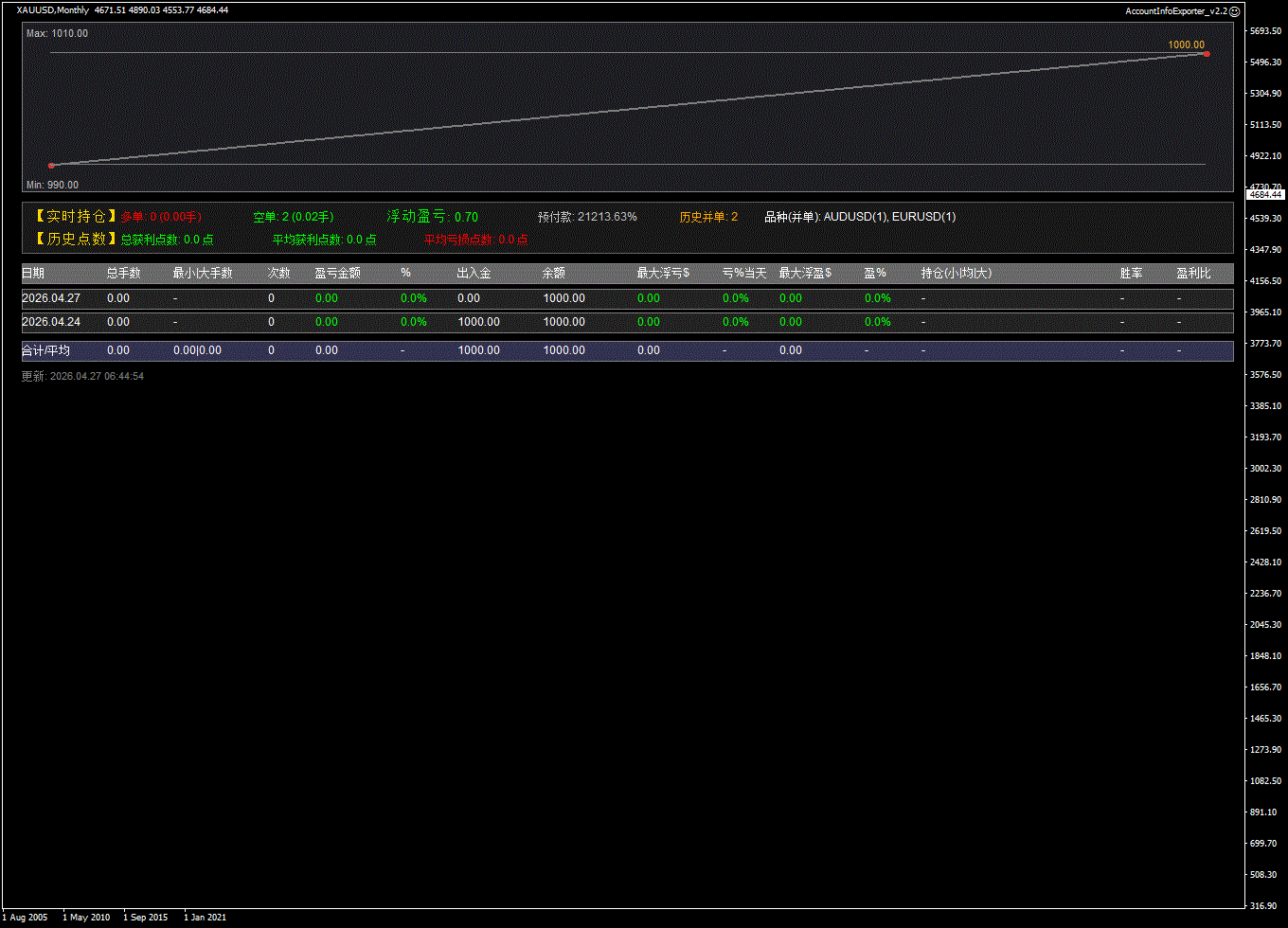This screenshot has width=1288, height=928.
Task: Click the AUDUSD(1), EURUSD(1) symbol list
Action: pos(889,217)
